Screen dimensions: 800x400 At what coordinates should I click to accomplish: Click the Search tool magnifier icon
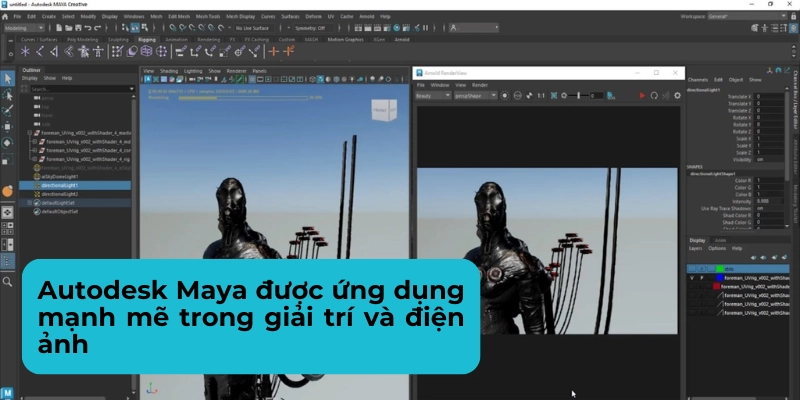7,282
